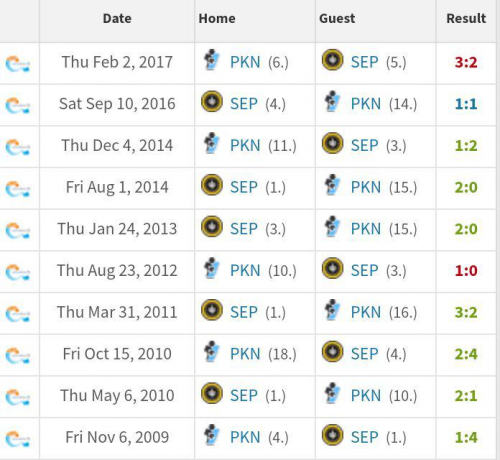This screenshot has width=500, height=460.
Task: Click the SEP club crest in the Aug 1, 2014 row
Action: [x=212, y=185]
